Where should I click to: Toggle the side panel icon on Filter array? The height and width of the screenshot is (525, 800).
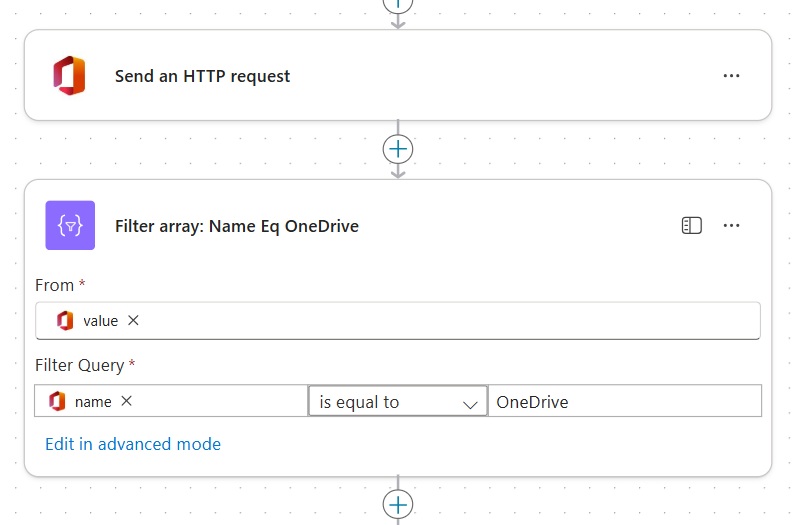pyautogui.click(x=691, y=226)
